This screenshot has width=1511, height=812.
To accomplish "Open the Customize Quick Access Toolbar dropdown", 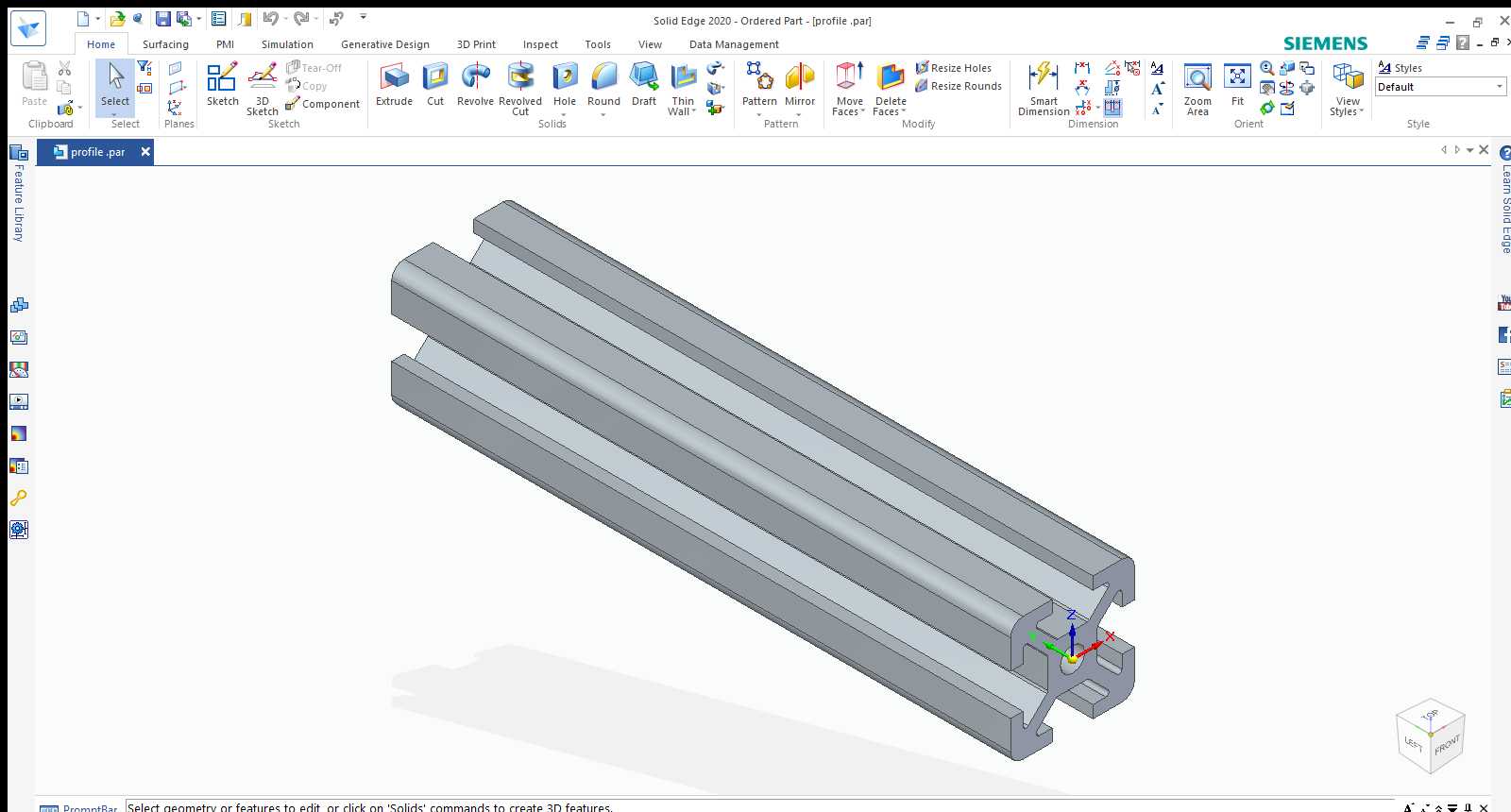I will (363, 17).
